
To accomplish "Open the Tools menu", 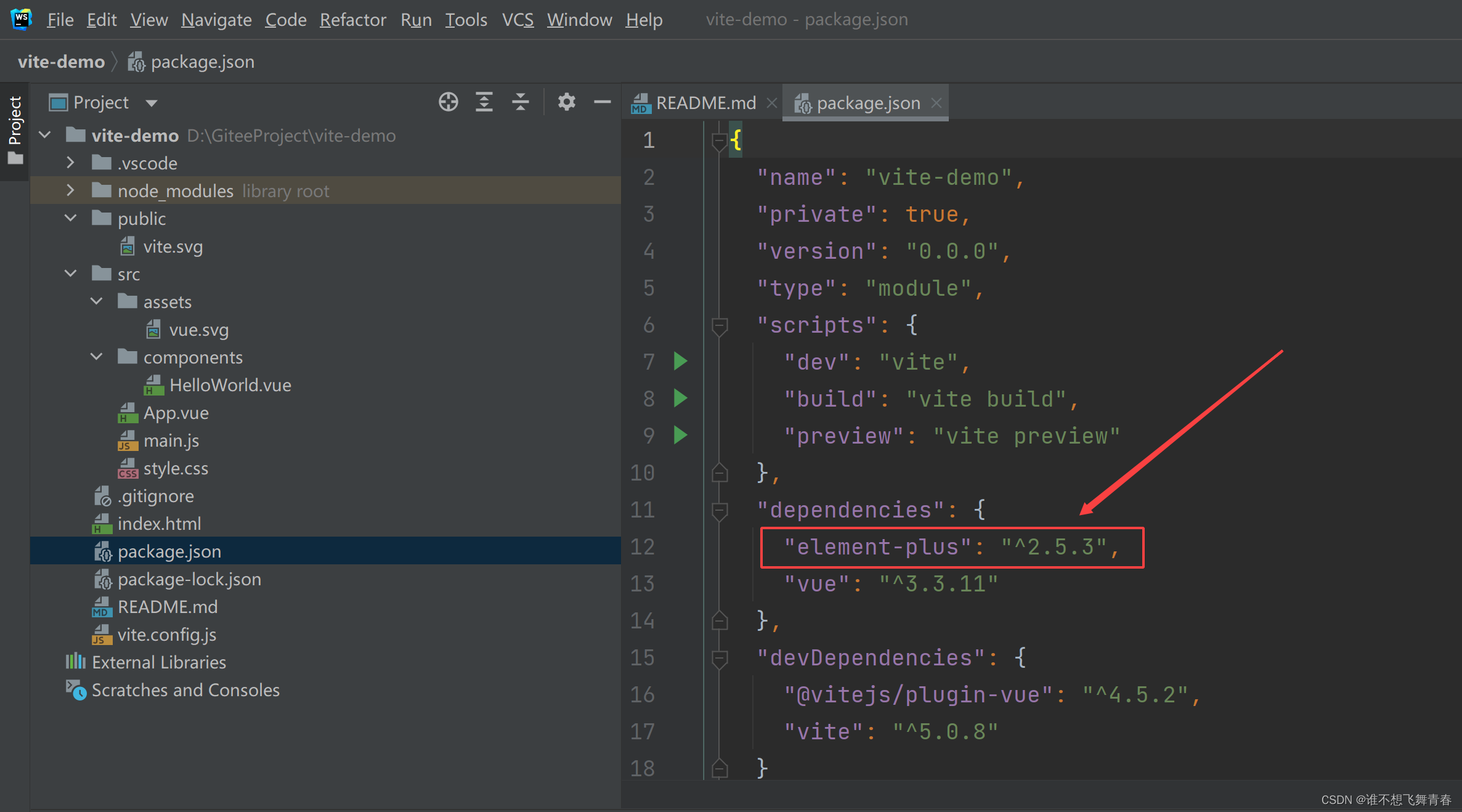I will coord(466,20).
